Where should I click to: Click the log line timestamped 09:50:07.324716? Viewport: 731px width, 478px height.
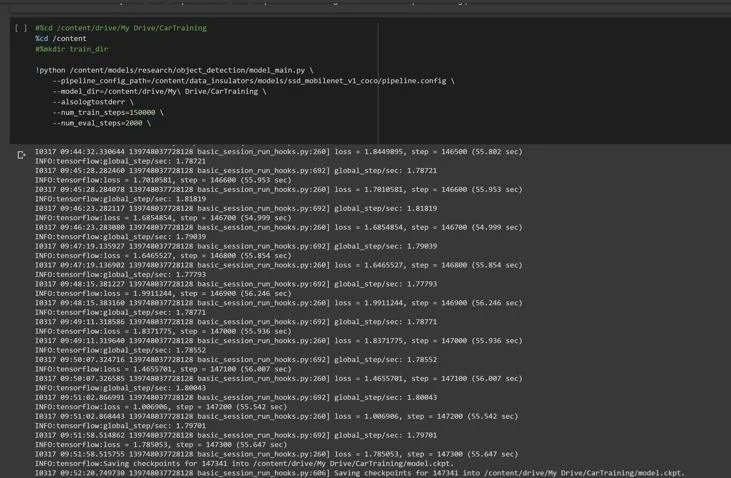(236, 360)
